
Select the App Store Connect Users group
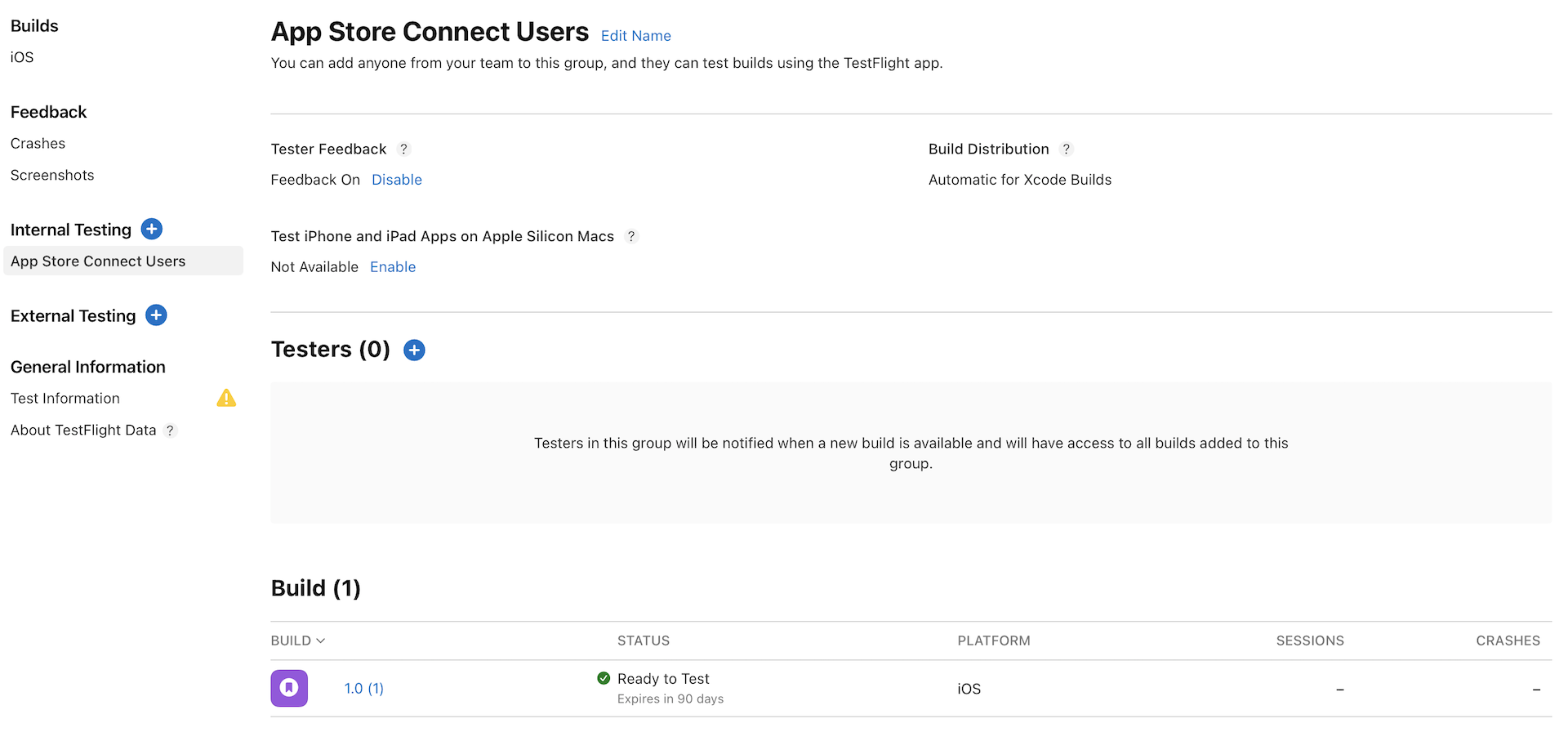click(x=98, y=261)
